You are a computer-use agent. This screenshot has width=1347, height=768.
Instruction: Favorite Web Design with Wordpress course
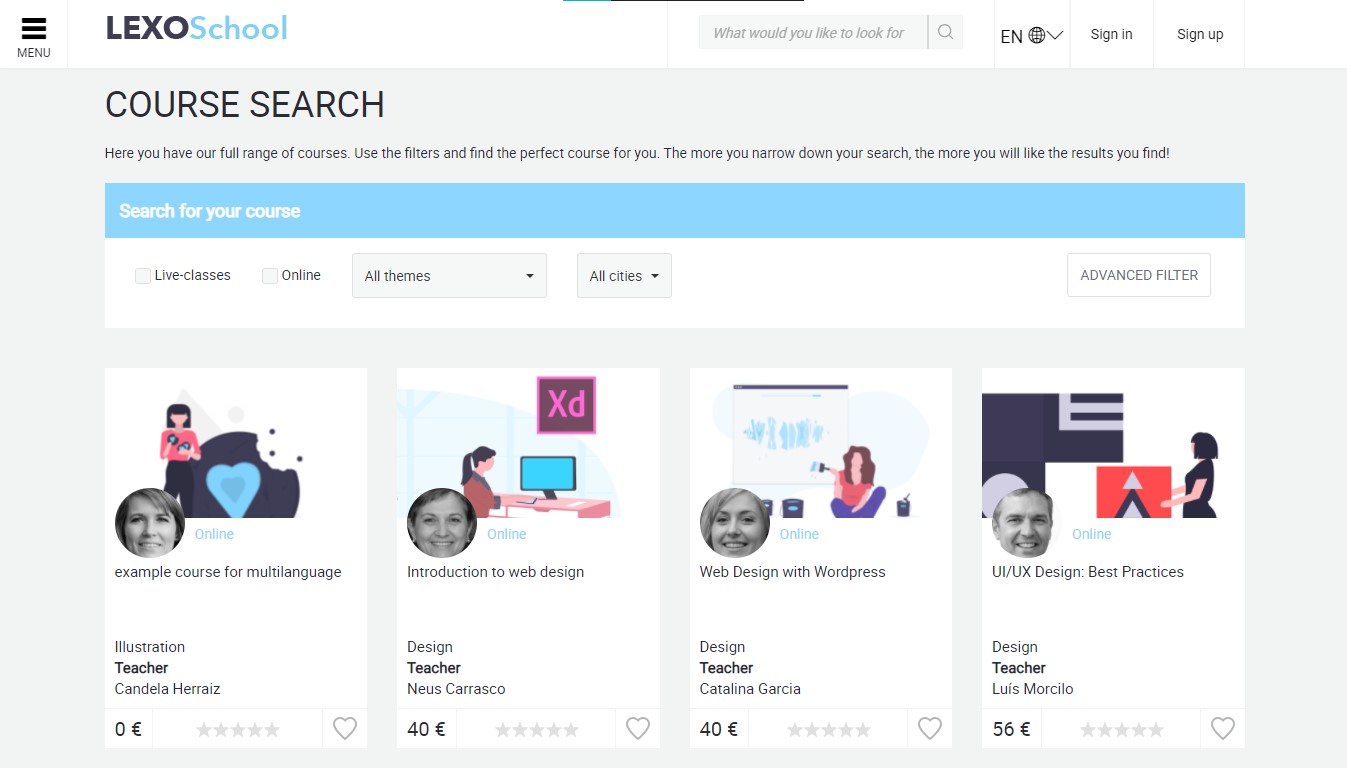pyautogui.click(x=930, y=728)
